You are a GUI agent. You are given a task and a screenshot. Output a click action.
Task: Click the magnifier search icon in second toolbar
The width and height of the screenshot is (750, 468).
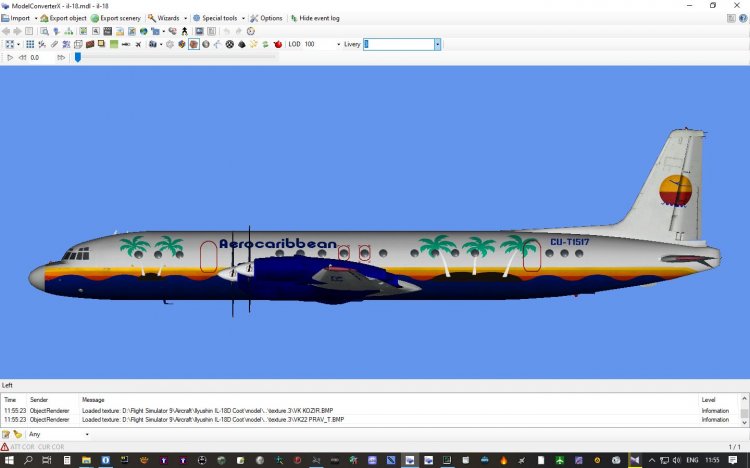(44, 31)
